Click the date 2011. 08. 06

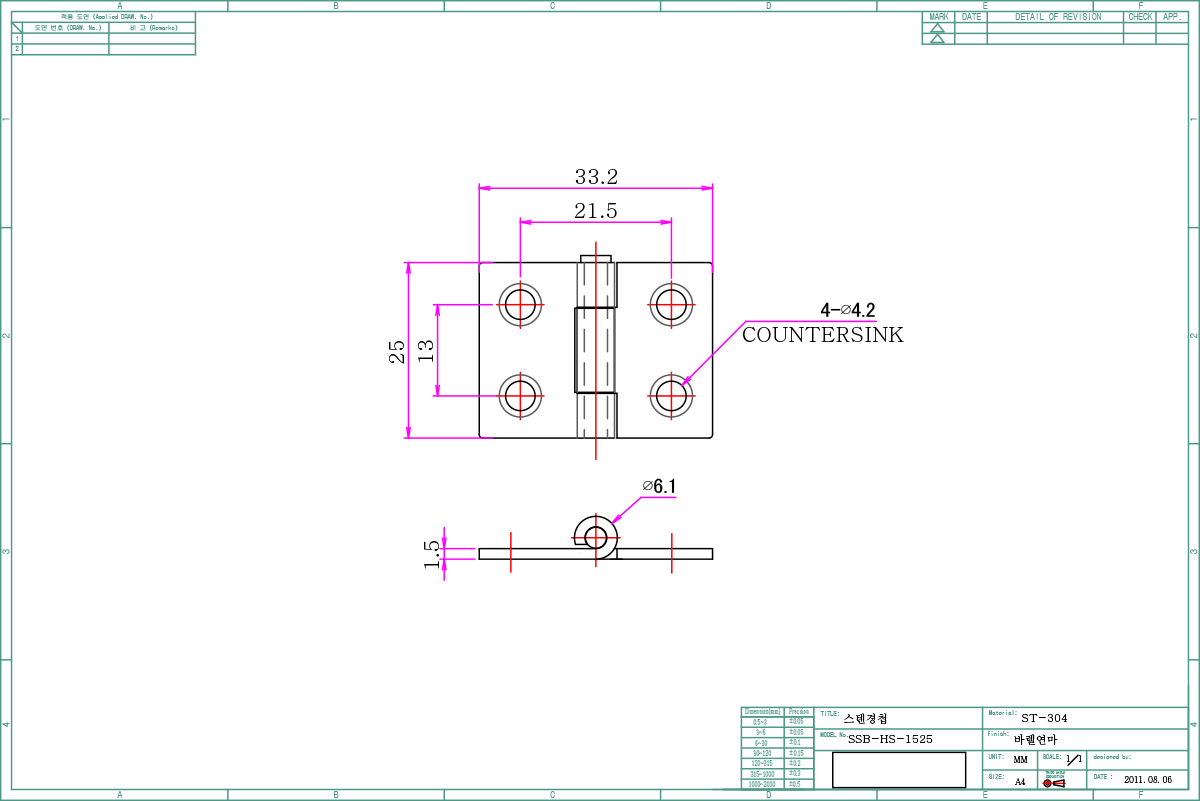tap(1147, 779)
